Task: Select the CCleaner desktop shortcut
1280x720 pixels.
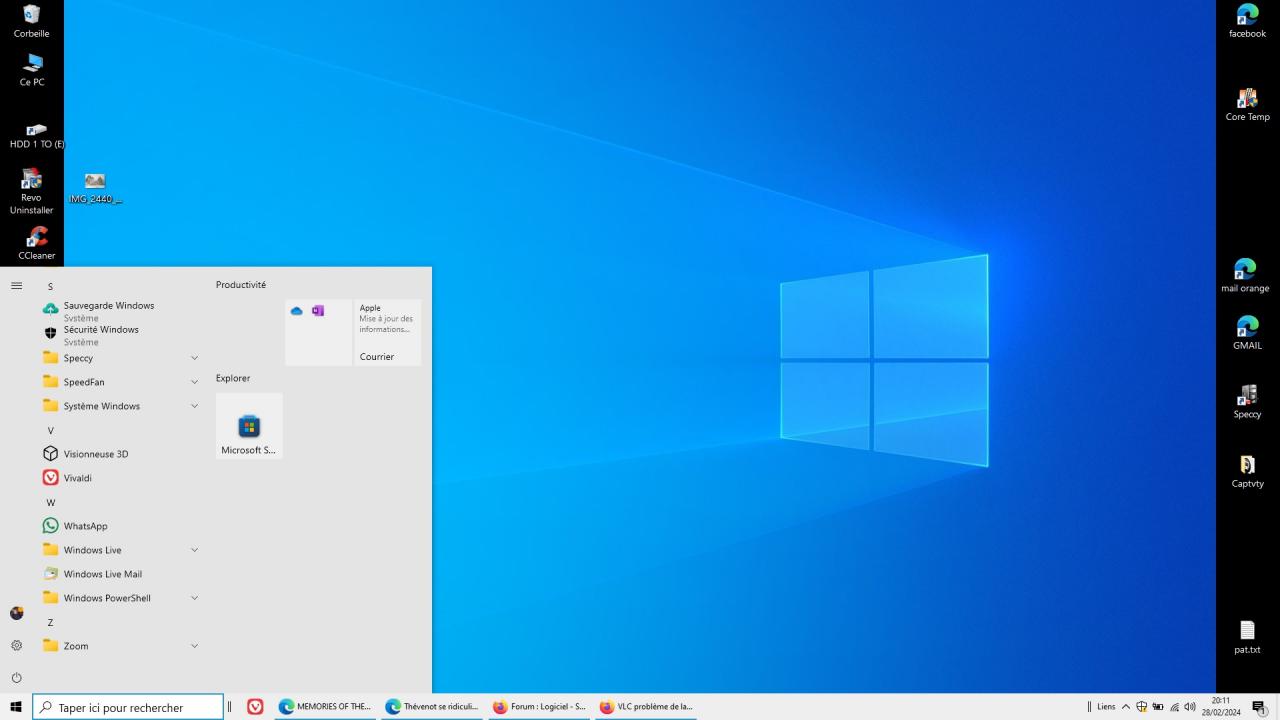Action: (37, 243)
